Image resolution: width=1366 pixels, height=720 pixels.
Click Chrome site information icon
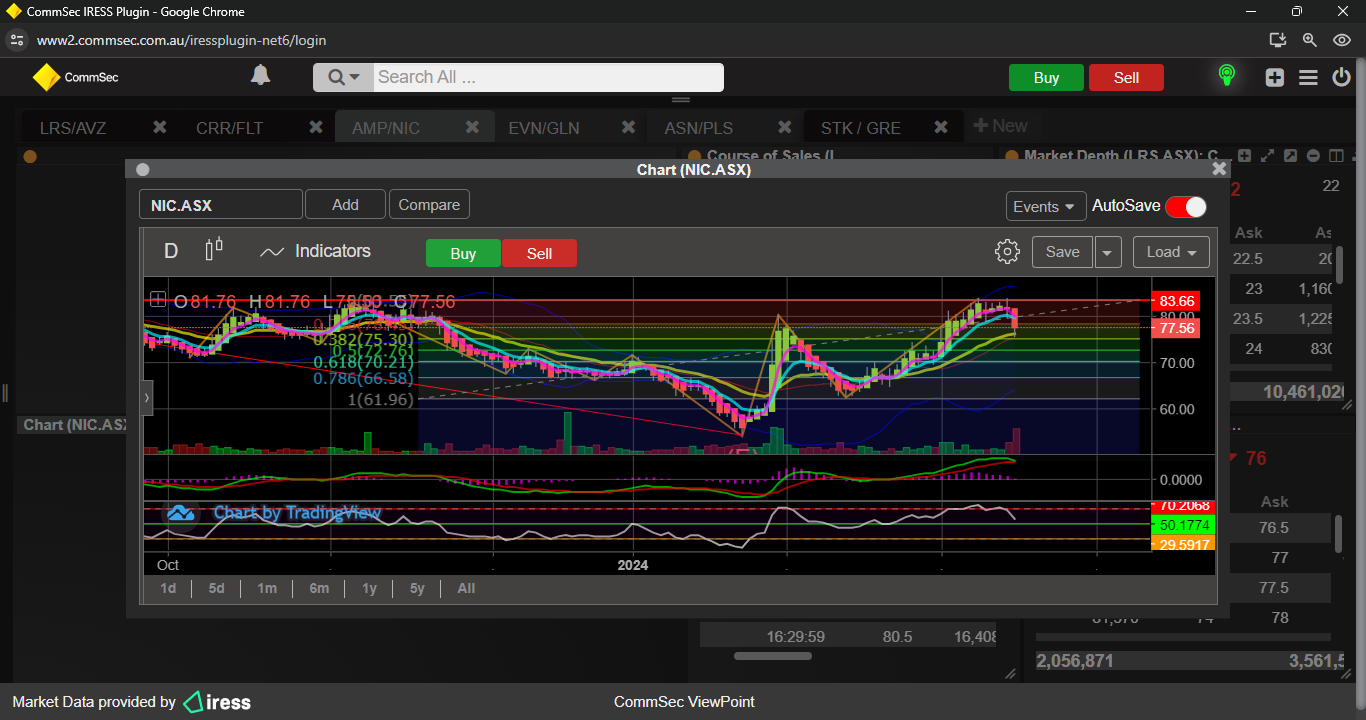click(16, 40)
